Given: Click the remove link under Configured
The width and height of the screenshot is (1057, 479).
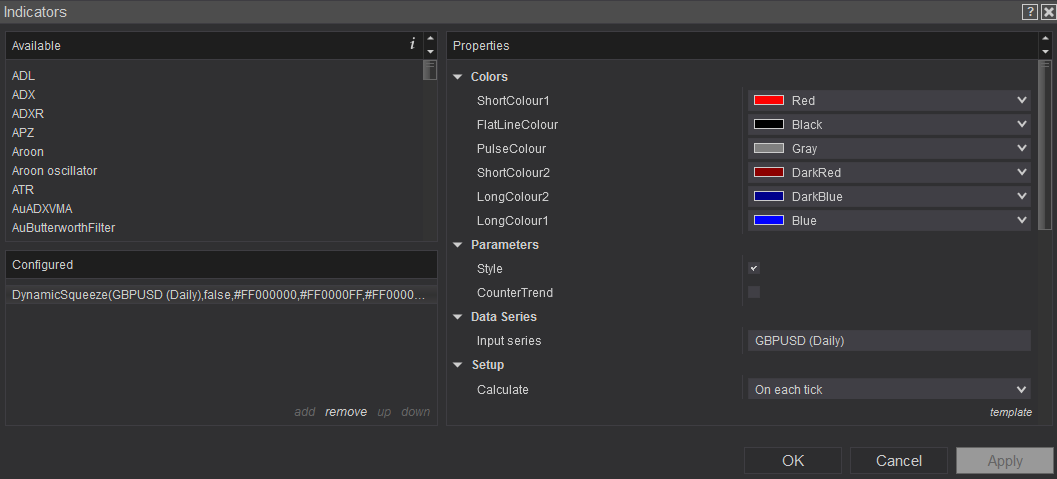Looking at the screenshot, I should (345, 412).
